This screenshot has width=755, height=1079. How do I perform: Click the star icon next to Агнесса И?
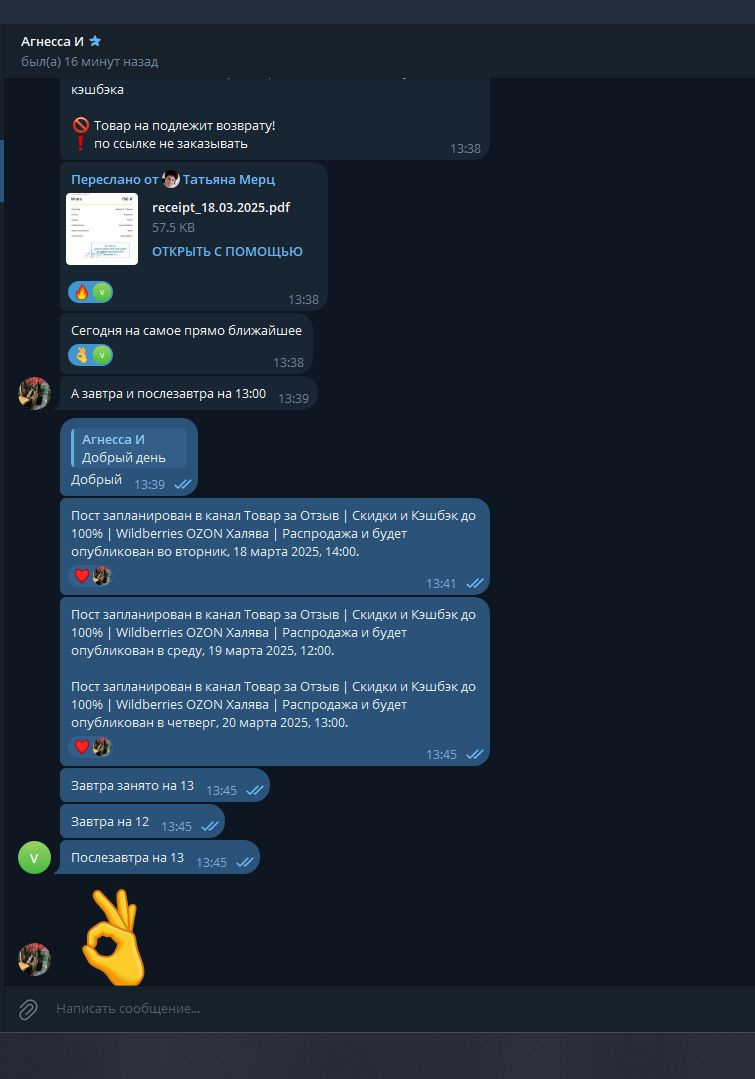point(95,41)
